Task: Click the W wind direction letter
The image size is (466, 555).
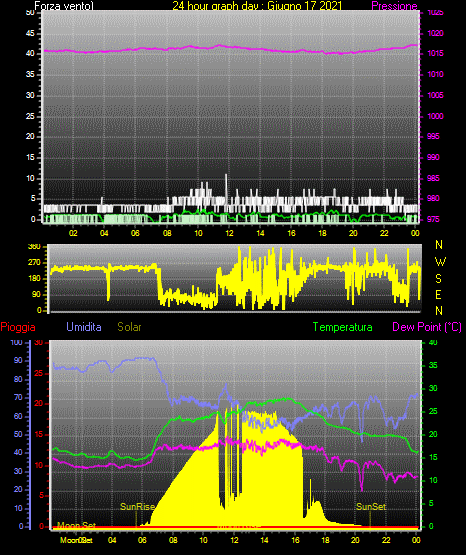Action: tap(440, 262)
